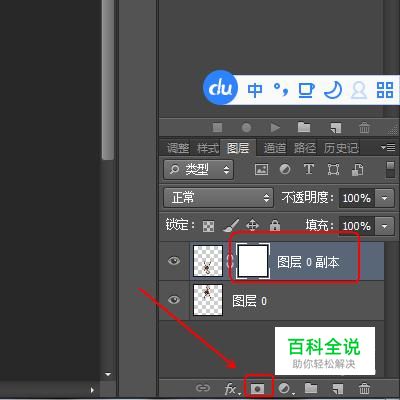Open the layer style fx menu
The image size is (400, 400).
click(232, 389)
